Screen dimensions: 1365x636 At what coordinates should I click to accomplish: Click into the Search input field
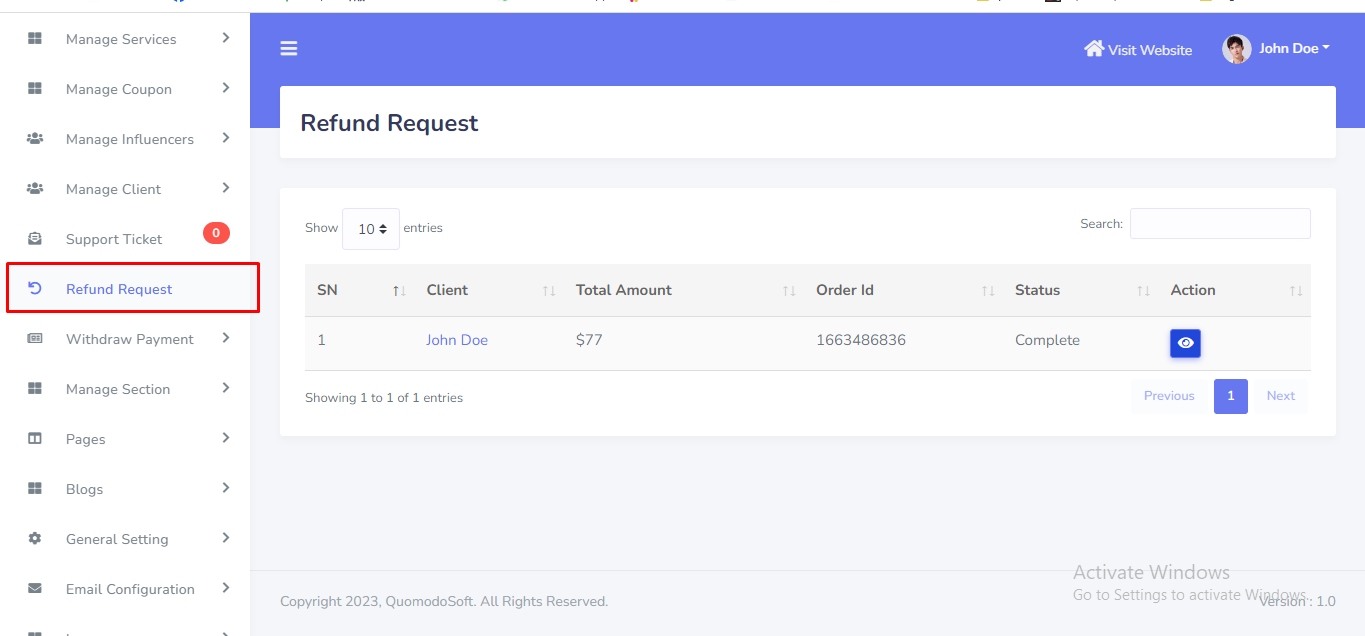pos(1220,224)
